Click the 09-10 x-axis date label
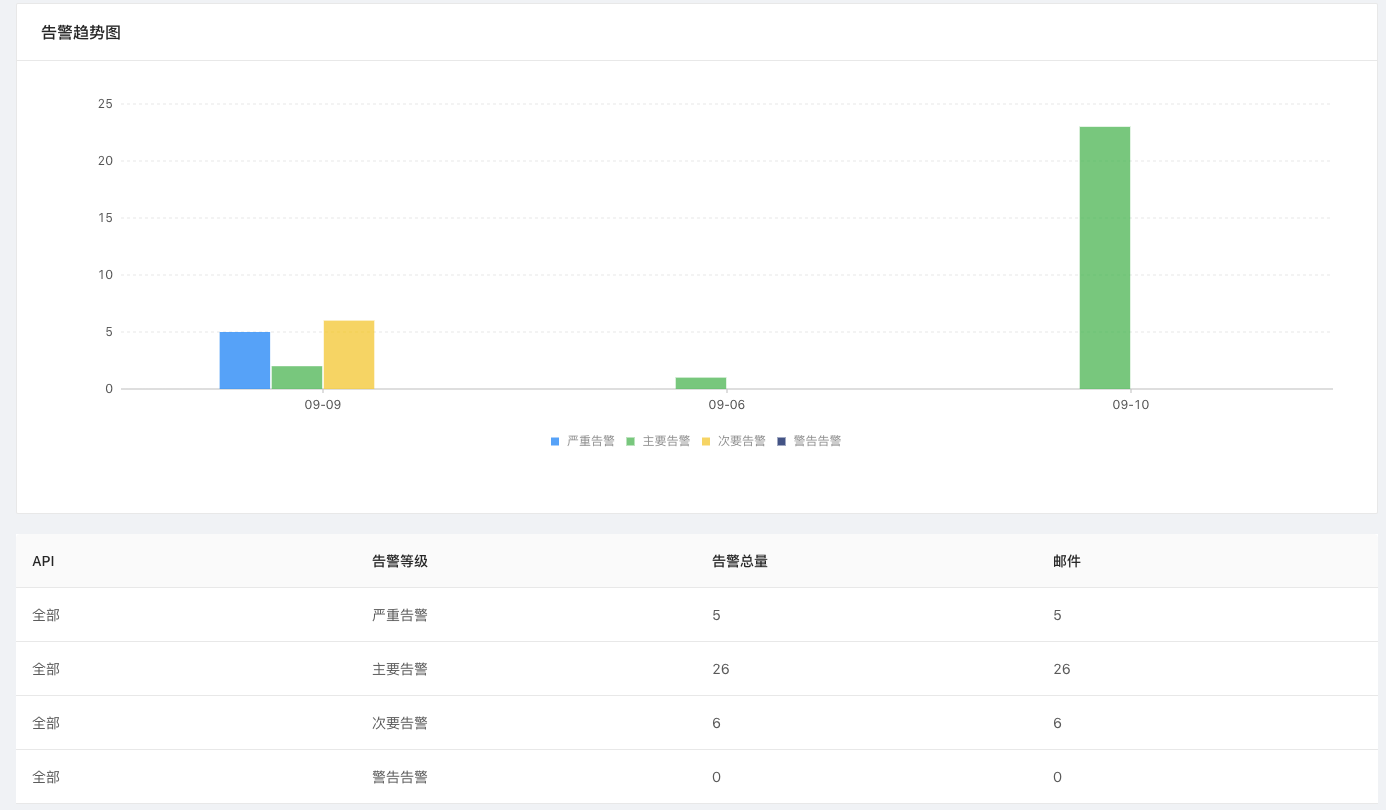This screenshot has height=810, width=1386. [x=1131, y=405]
